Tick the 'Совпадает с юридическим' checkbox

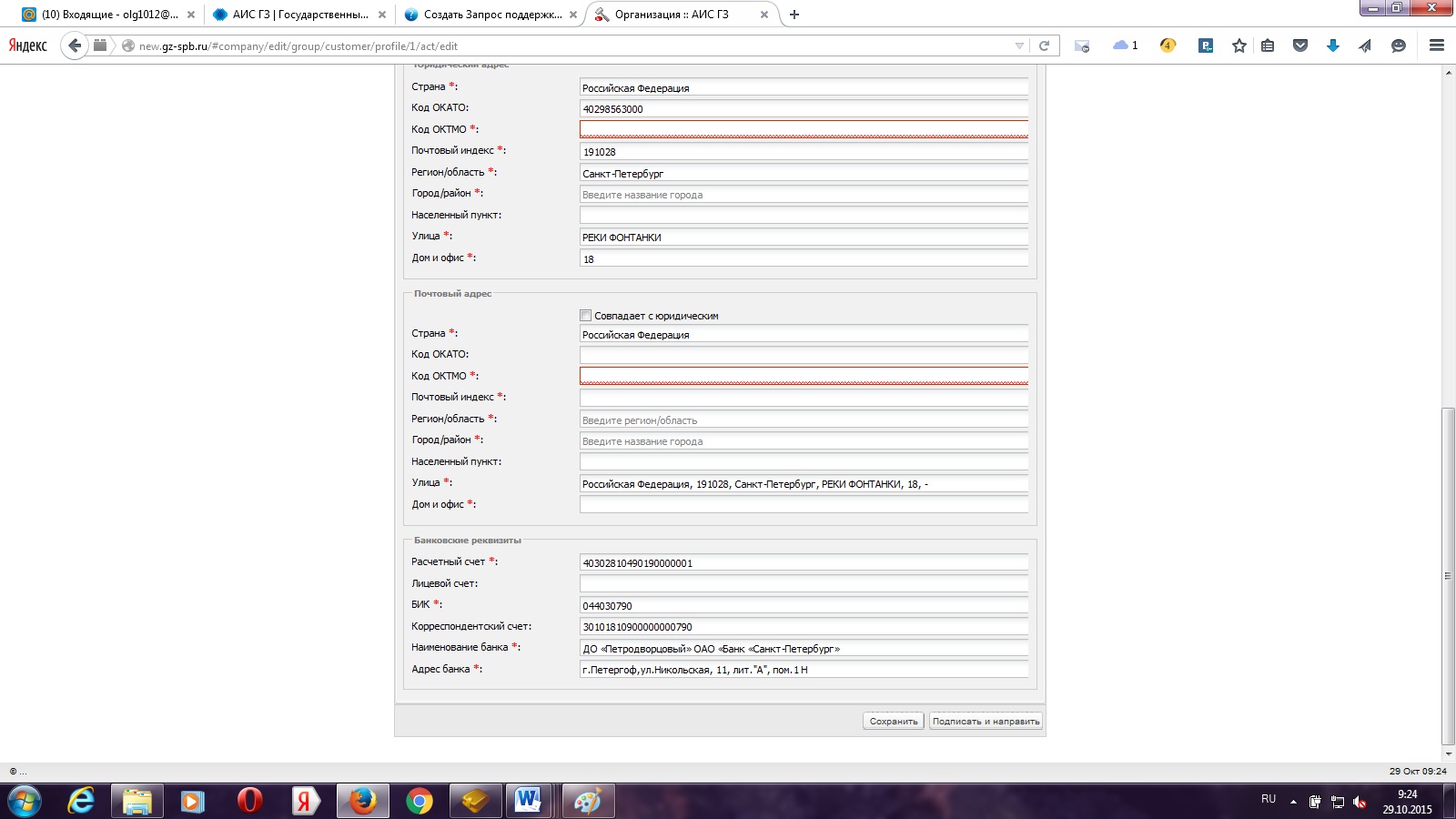(x=585, y=316)
